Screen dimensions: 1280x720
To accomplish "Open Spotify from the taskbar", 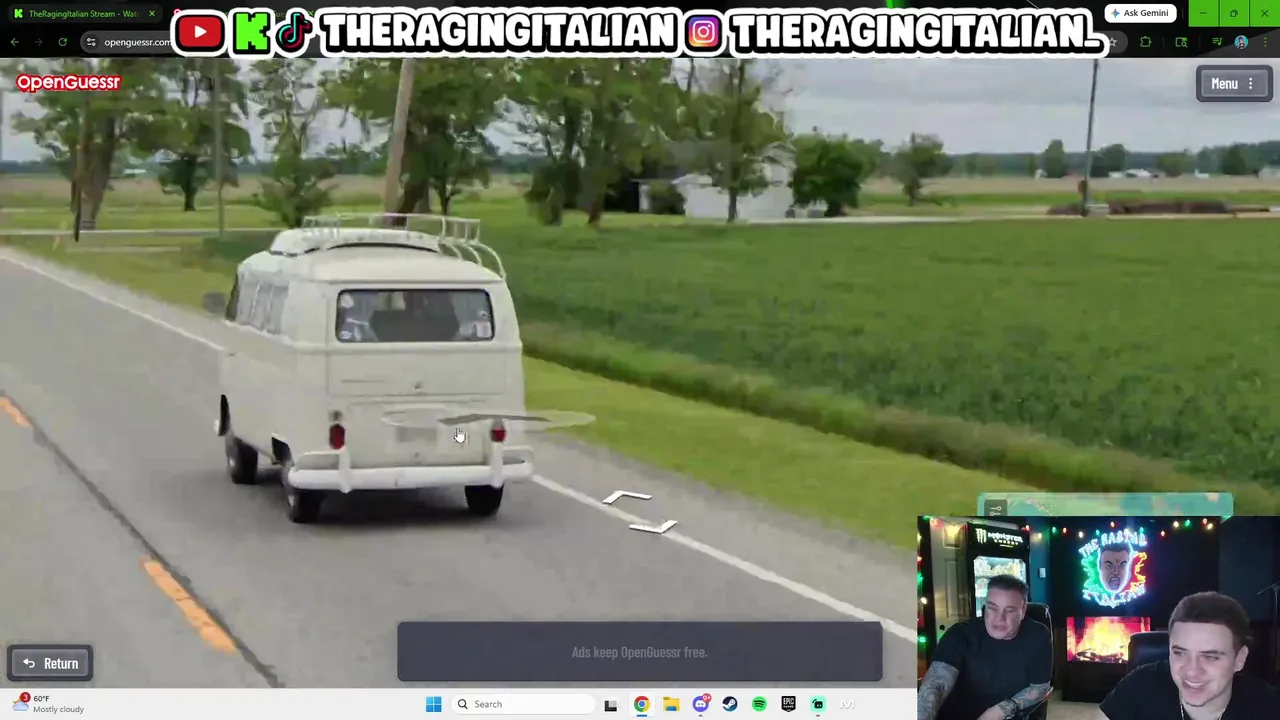I will pyautogui.click(x=759, y=704).
